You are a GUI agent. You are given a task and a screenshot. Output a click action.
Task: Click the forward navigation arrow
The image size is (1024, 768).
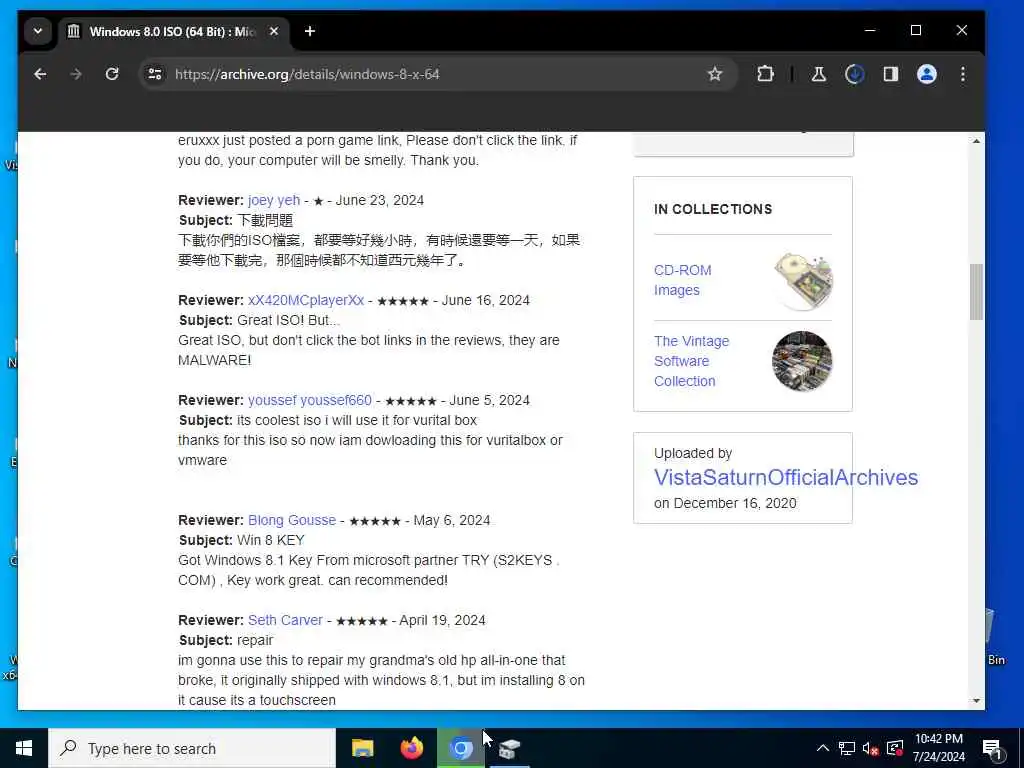76,74
